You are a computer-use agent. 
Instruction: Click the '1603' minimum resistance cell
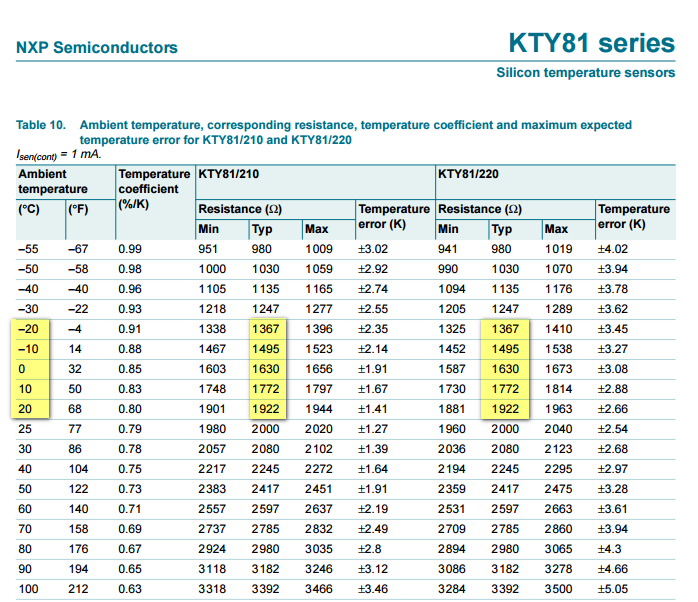[x=212, y=370]
